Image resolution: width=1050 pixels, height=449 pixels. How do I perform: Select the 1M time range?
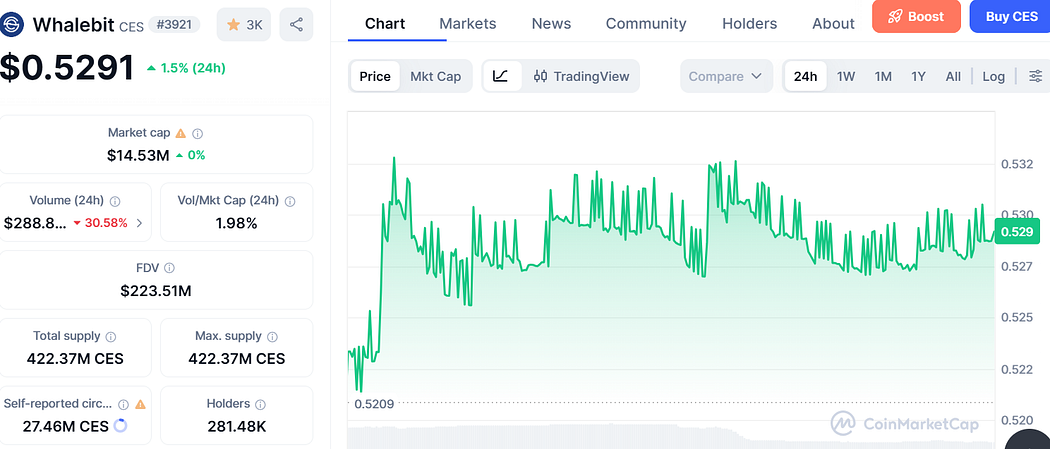point(883,76)
